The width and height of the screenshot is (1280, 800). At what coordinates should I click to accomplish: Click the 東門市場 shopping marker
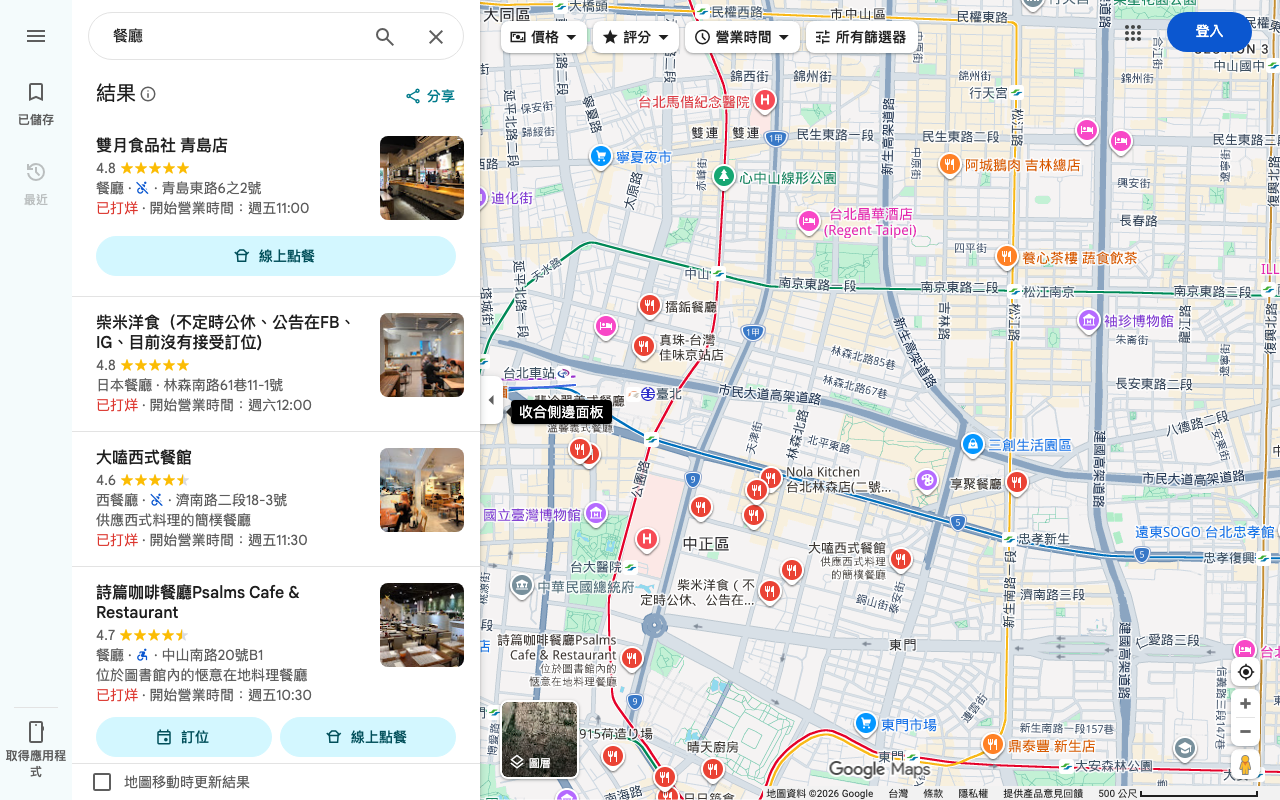tap(866, 723)
